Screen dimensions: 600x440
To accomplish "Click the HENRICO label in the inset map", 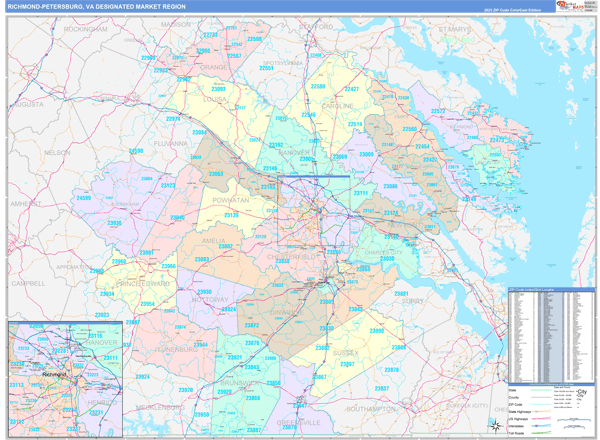I will [x=102, y=403].
